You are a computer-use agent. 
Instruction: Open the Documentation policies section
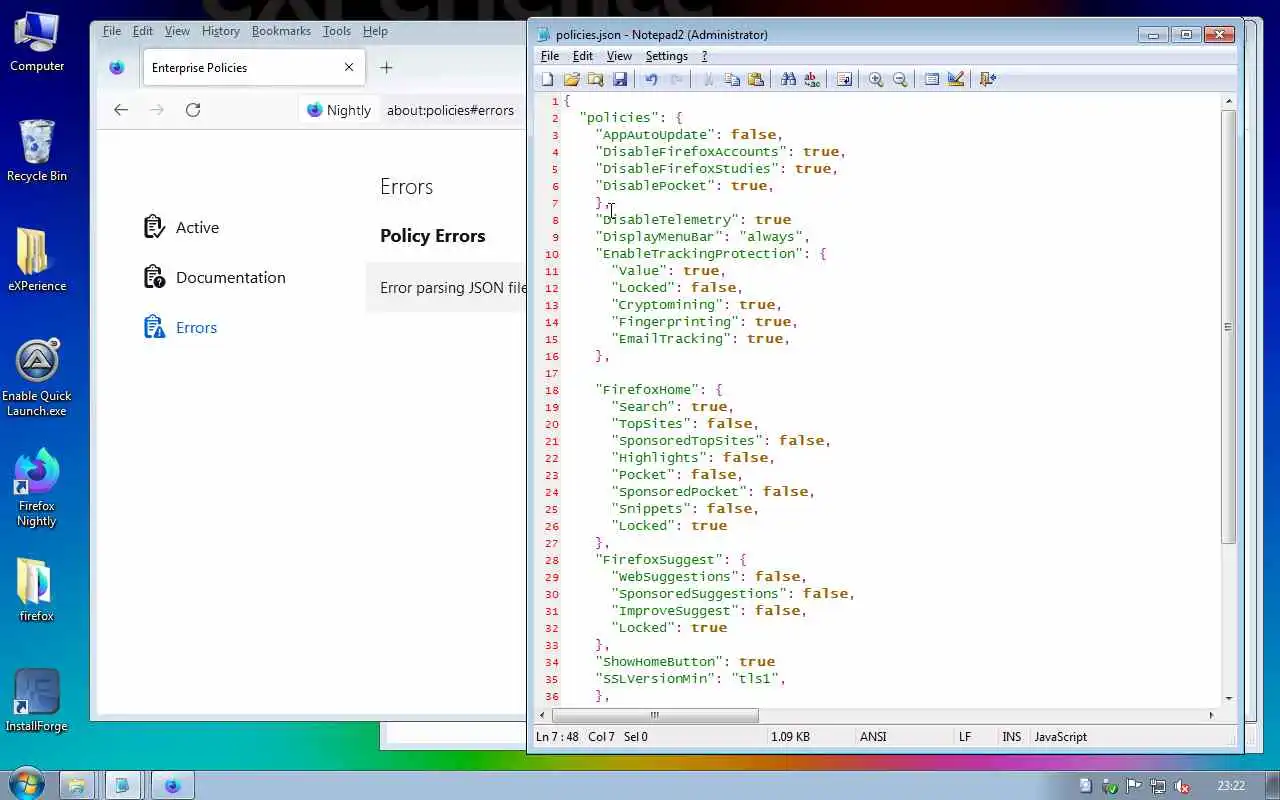coord(215,277)
